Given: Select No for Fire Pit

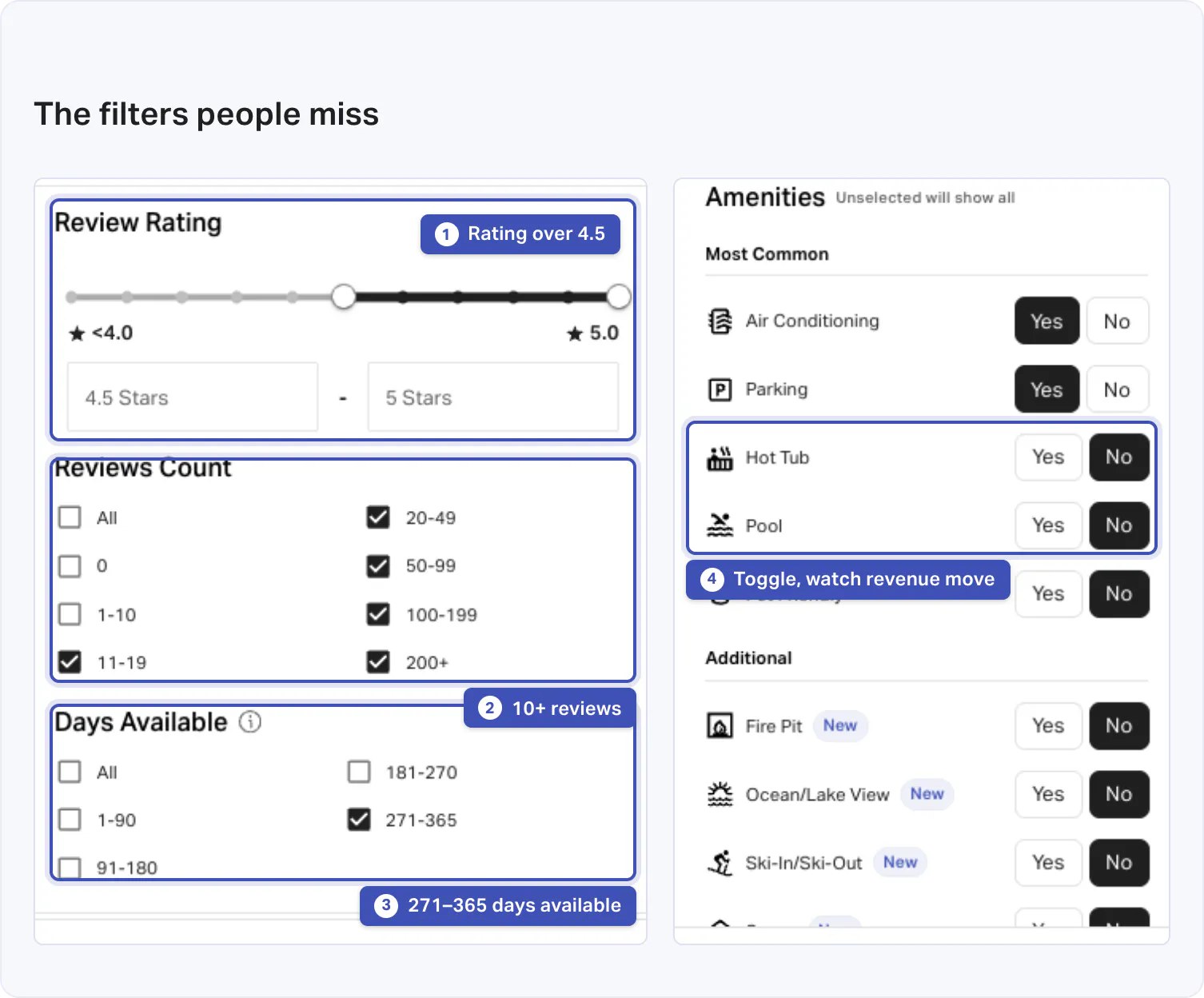Looking at the screenshot, I should point(1119,726).
